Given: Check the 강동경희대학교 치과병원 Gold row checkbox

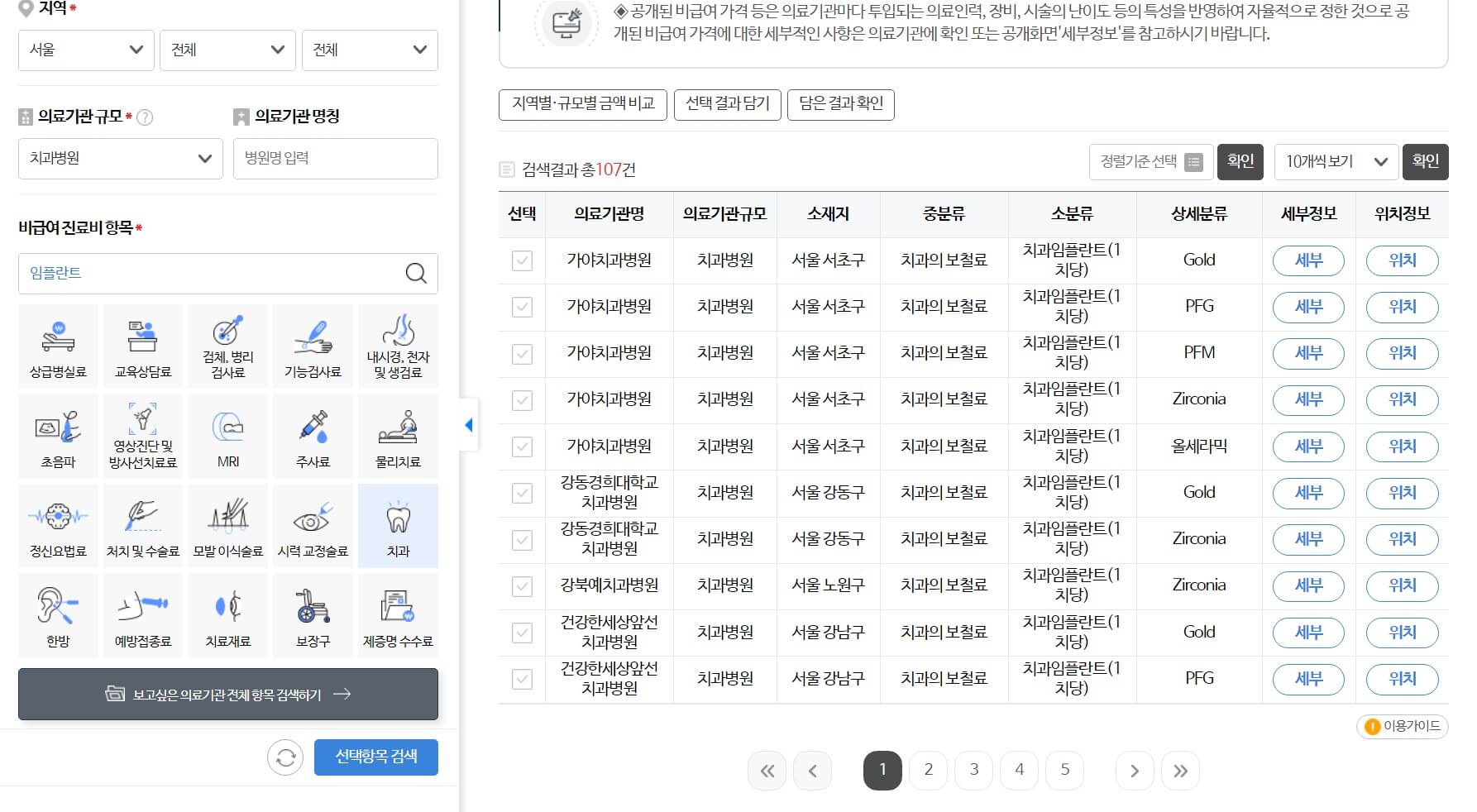Looking at the screenshot, I should point(522,493).
